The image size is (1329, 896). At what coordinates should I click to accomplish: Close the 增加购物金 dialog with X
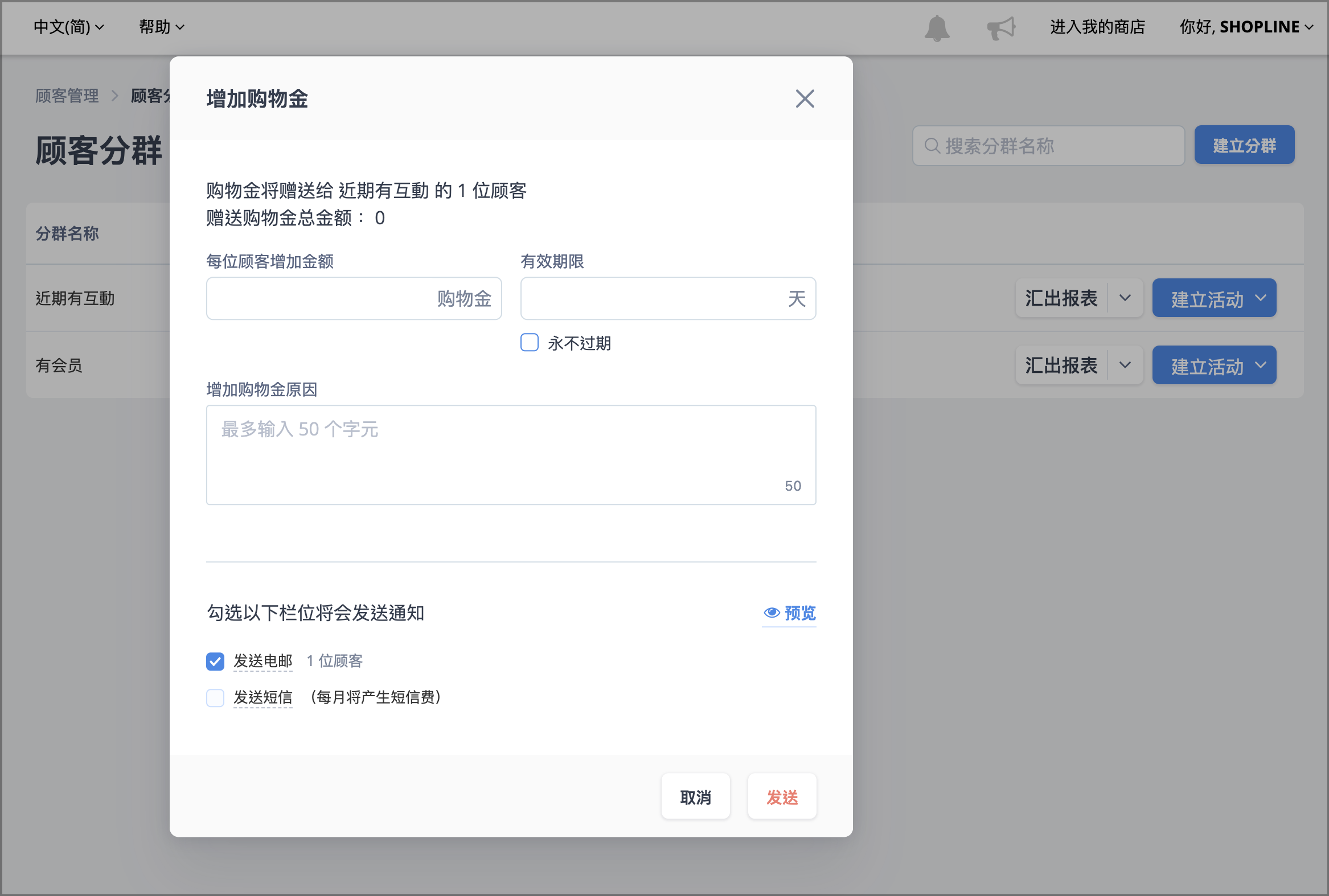pos(805,99)
